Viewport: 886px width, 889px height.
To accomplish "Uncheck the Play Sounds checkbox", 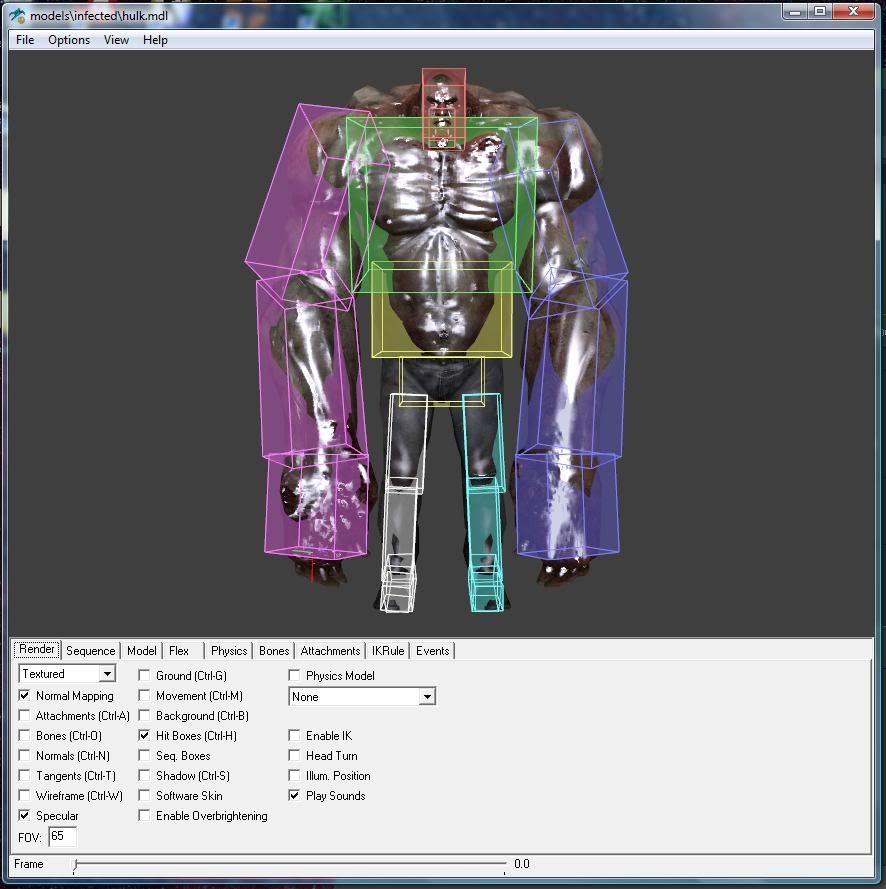I will 294,795.
